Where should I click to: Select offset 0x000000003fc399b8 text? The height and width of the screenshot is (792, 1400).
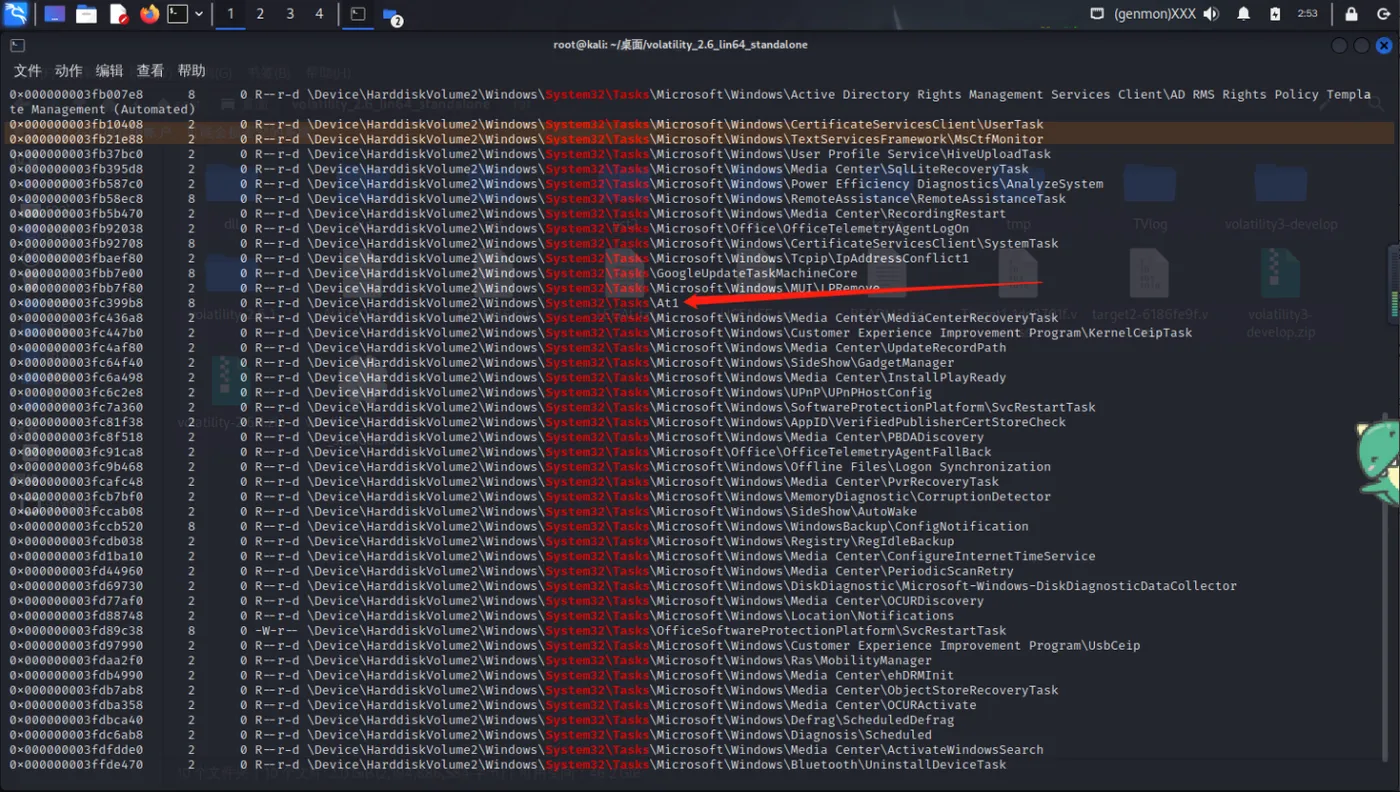77,303
